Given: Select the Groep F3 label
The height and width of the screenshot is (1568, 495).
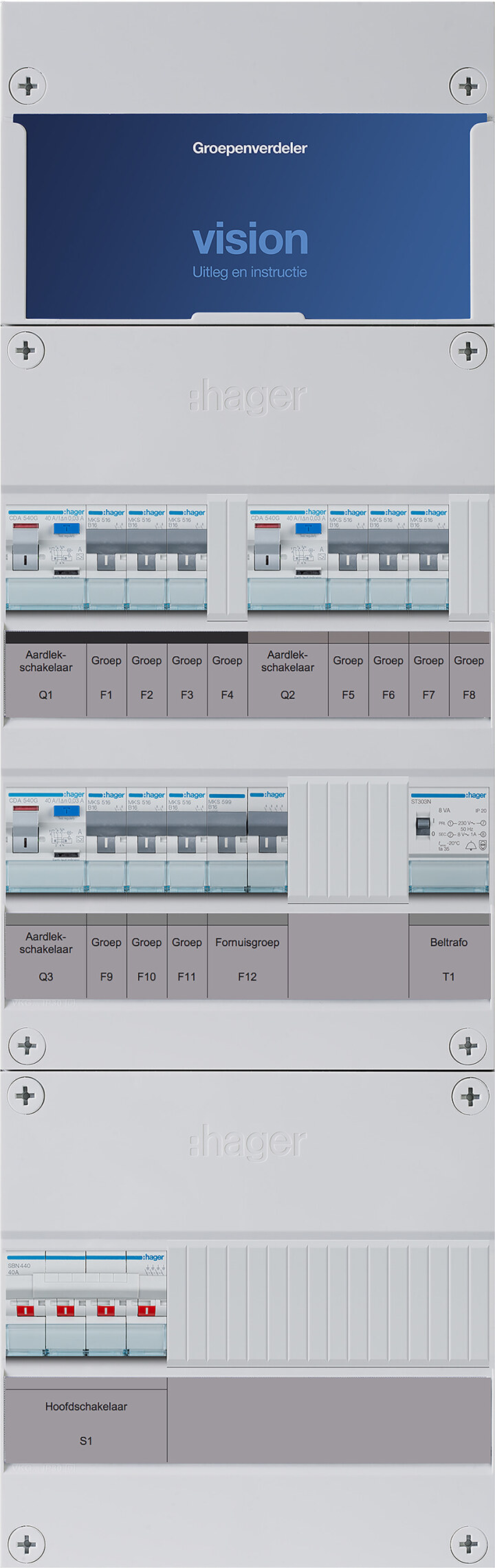Looking at the screenshot, I should [x=187, y=674].
